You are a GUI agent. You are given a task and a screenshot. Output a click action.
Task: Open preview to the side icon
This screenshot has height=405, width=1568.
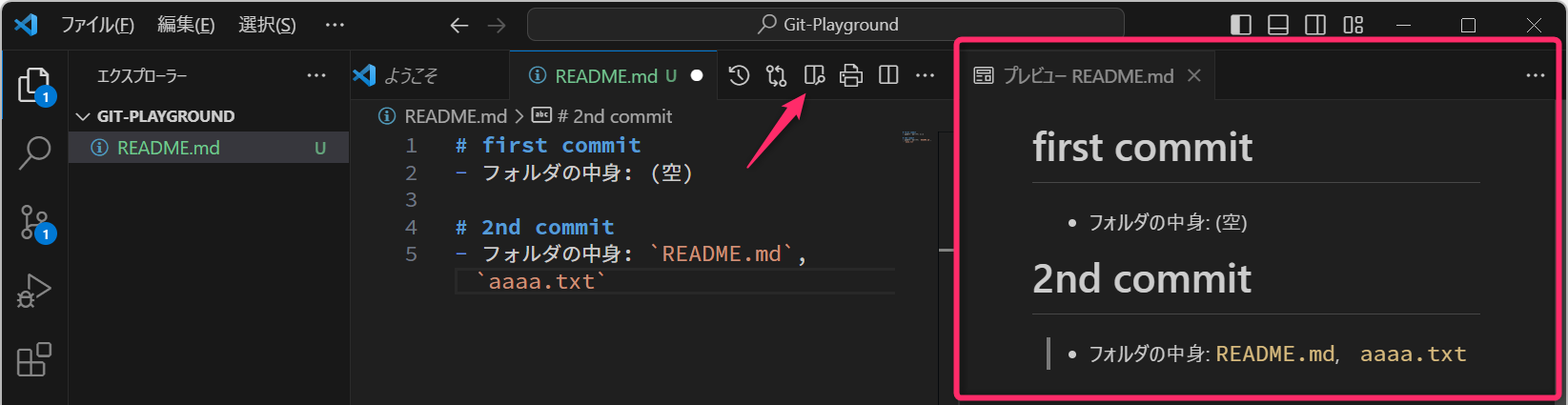click(814, 75)
